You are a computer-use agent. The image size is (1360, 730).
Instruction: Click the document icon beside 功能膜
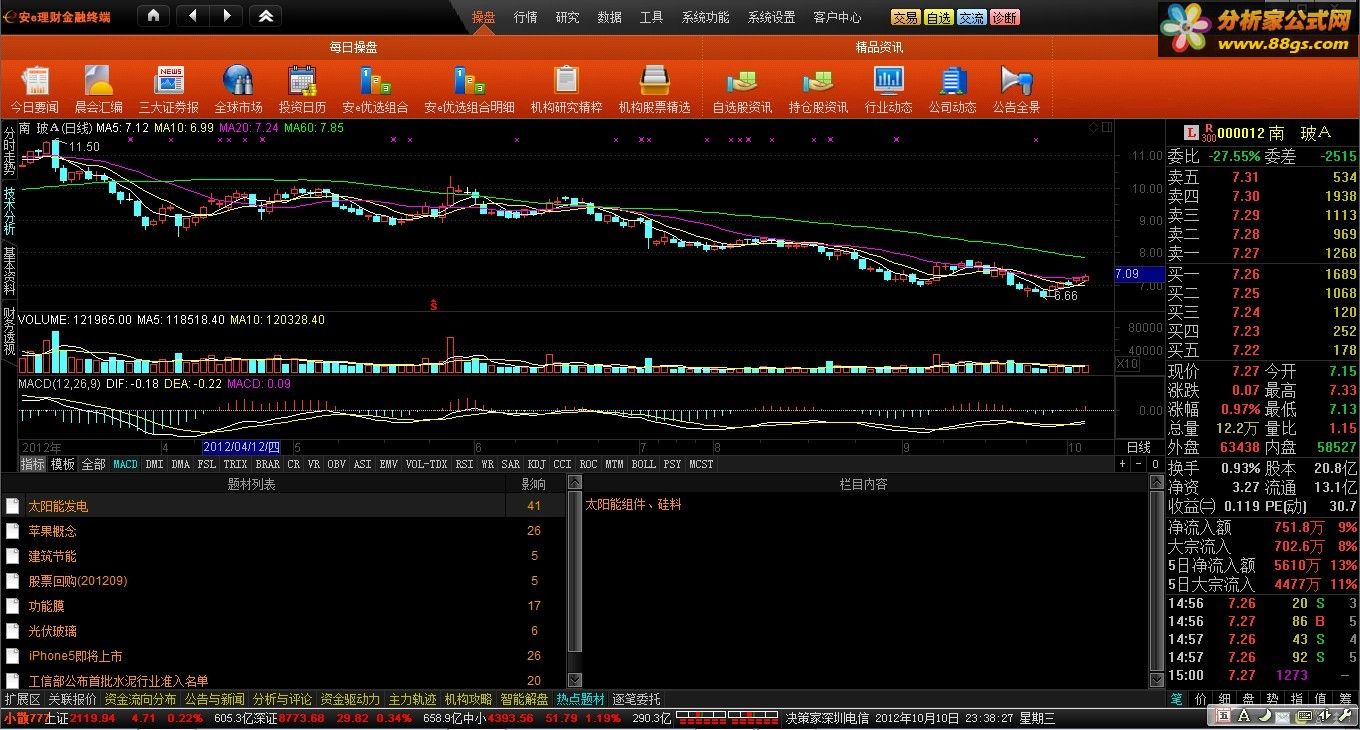pos(13,606)
